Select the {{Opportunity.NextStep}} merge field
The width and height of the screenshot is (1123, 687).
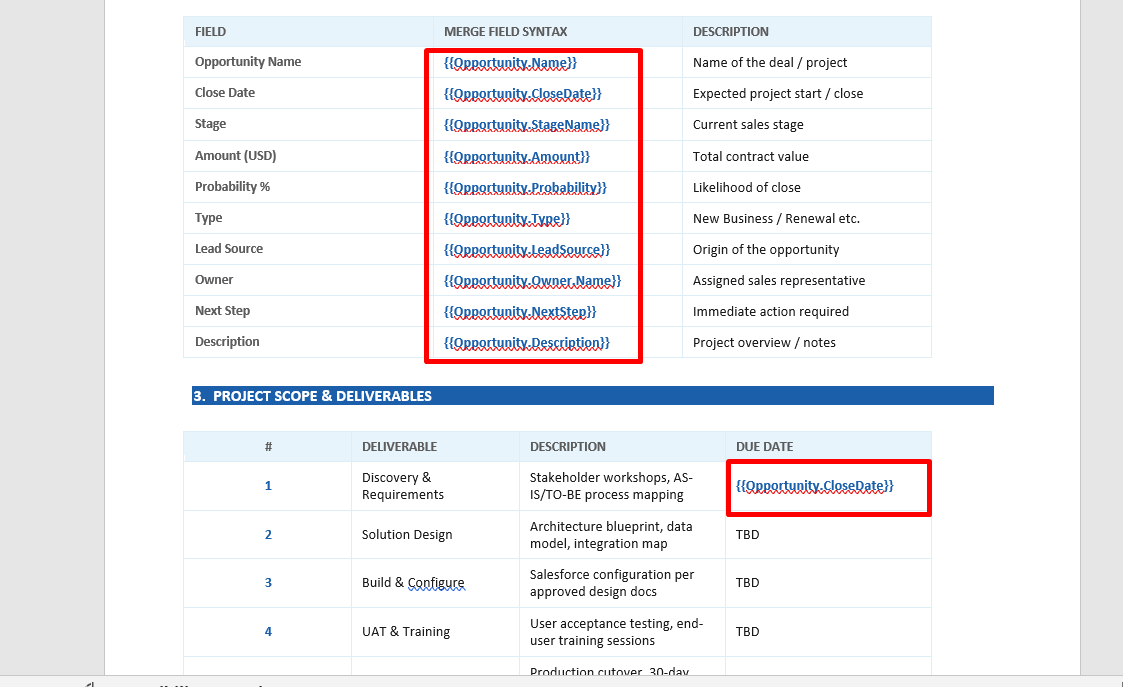click(520, 312)
